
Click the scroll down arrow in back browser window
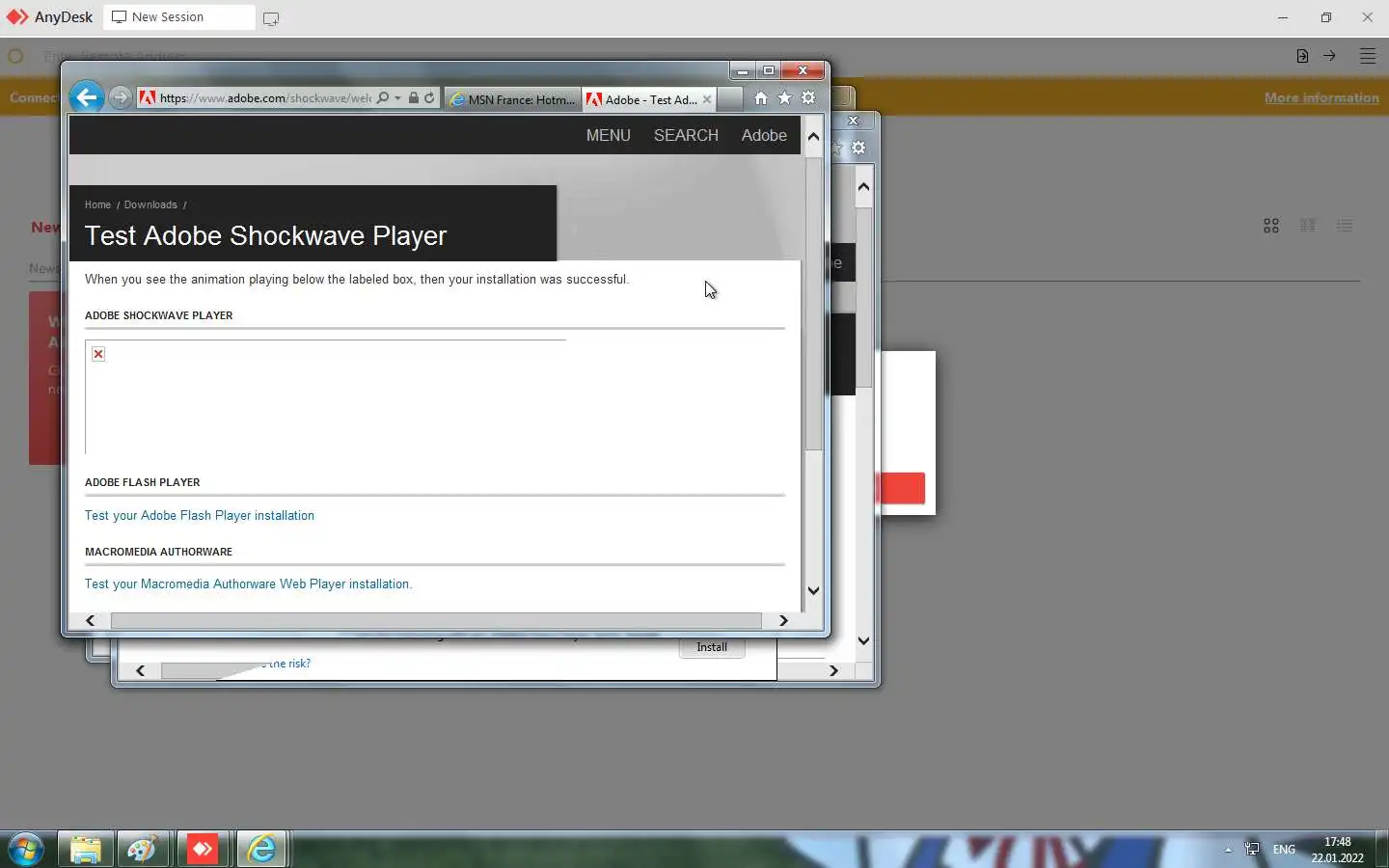pos(863,640)
